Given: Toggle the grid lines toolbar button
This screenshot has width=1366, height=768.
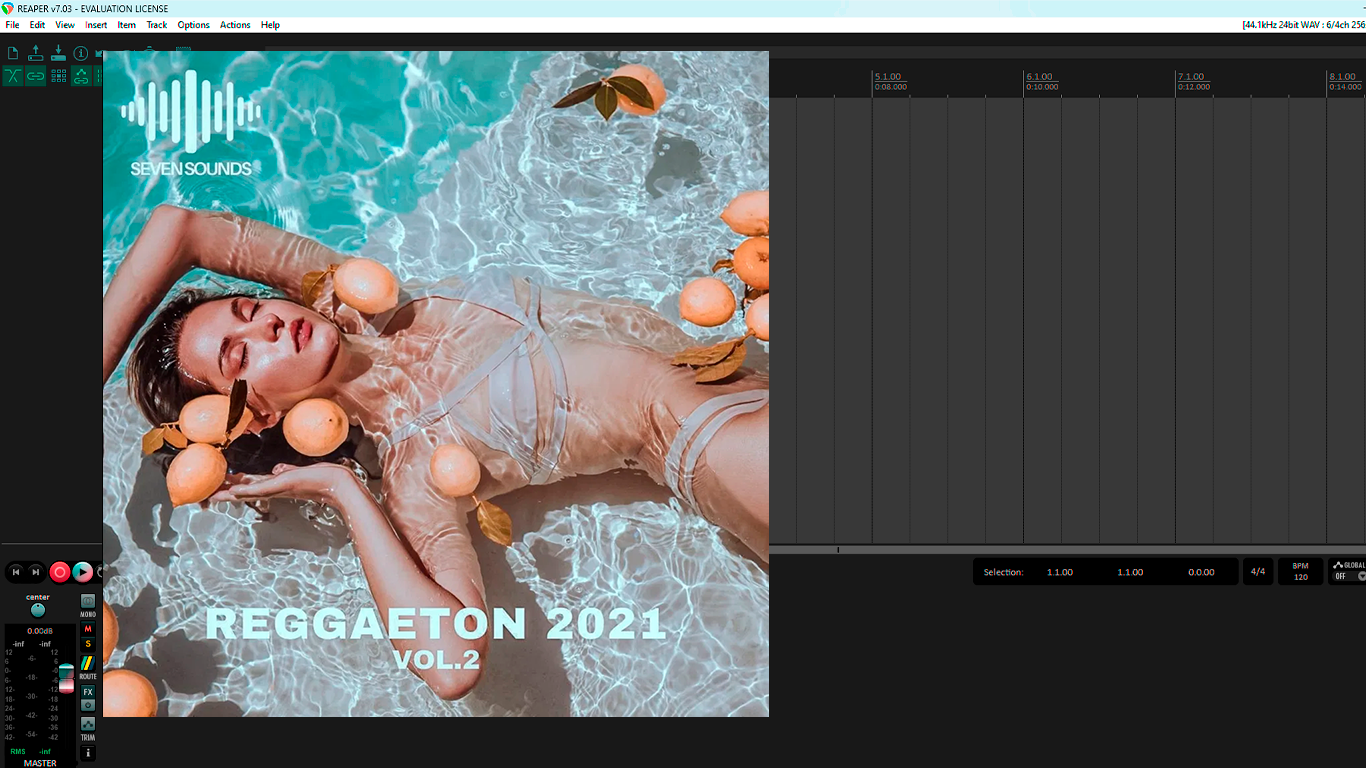Looking at the screenshot, I should [x=59, y=76].
